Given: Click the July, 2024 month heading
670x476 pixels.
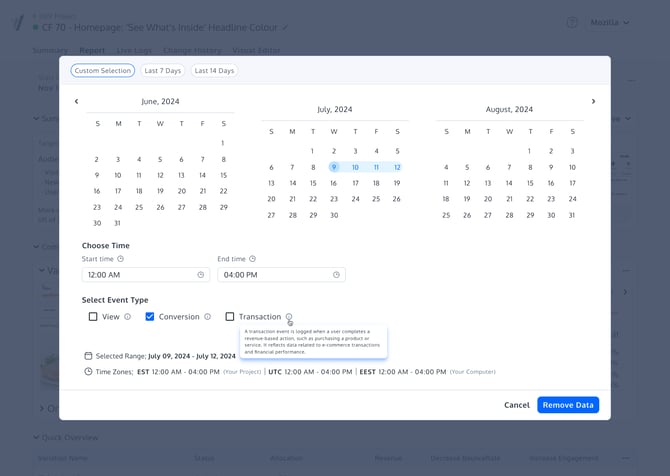Looking at the screenshot, I should [x=335, y=109].
